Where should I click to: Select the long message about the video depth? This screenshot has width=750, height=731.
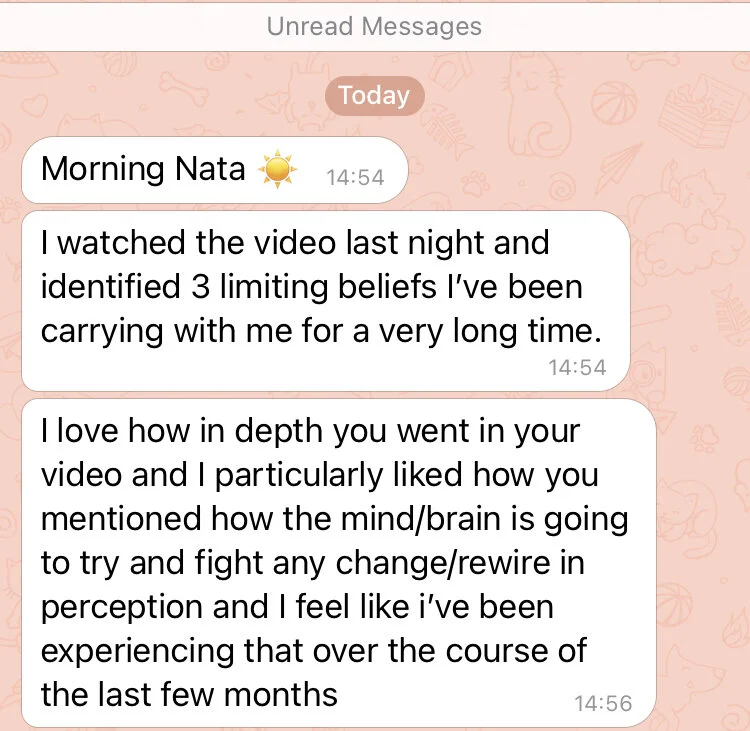click(x=339, y=563)
